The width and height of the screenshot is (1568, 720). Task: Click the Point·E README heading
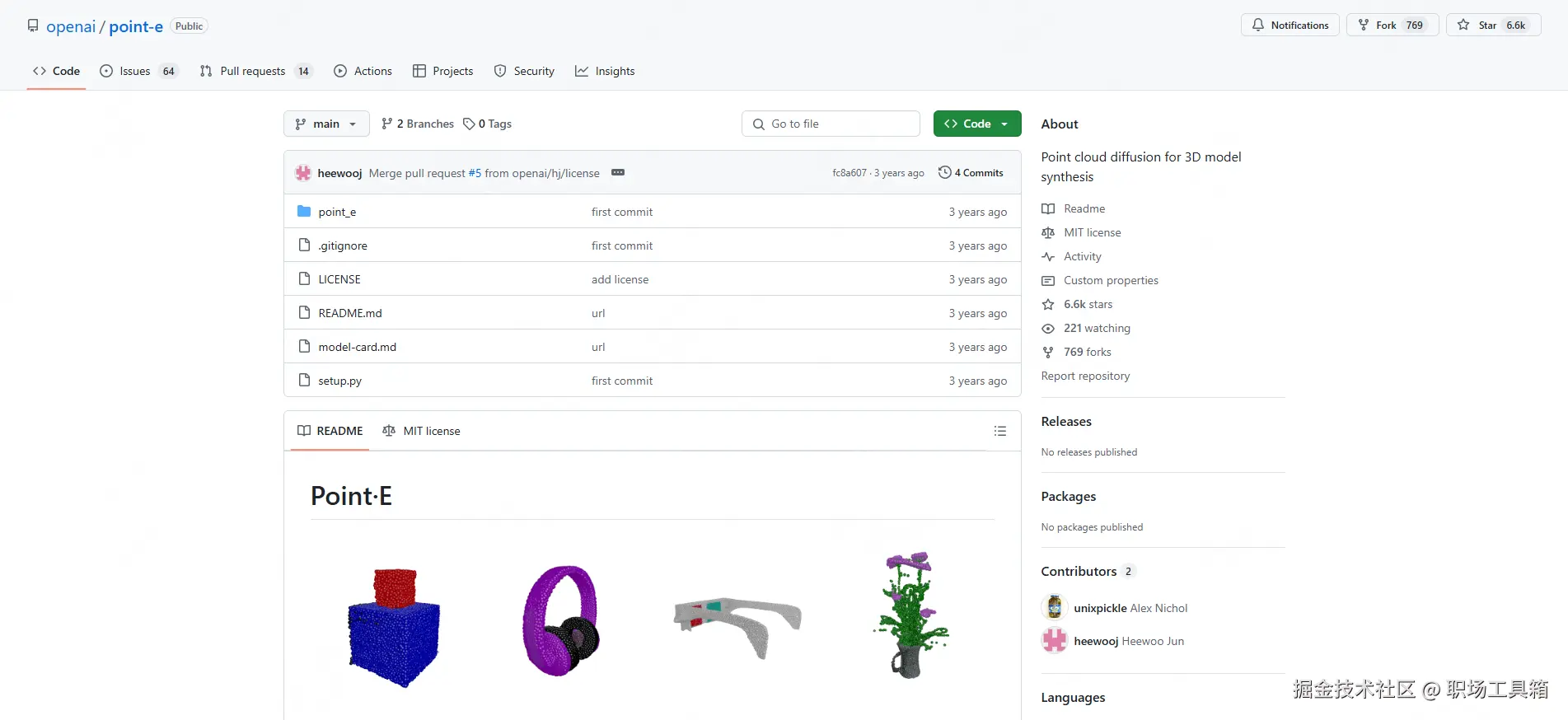point(351,496)
